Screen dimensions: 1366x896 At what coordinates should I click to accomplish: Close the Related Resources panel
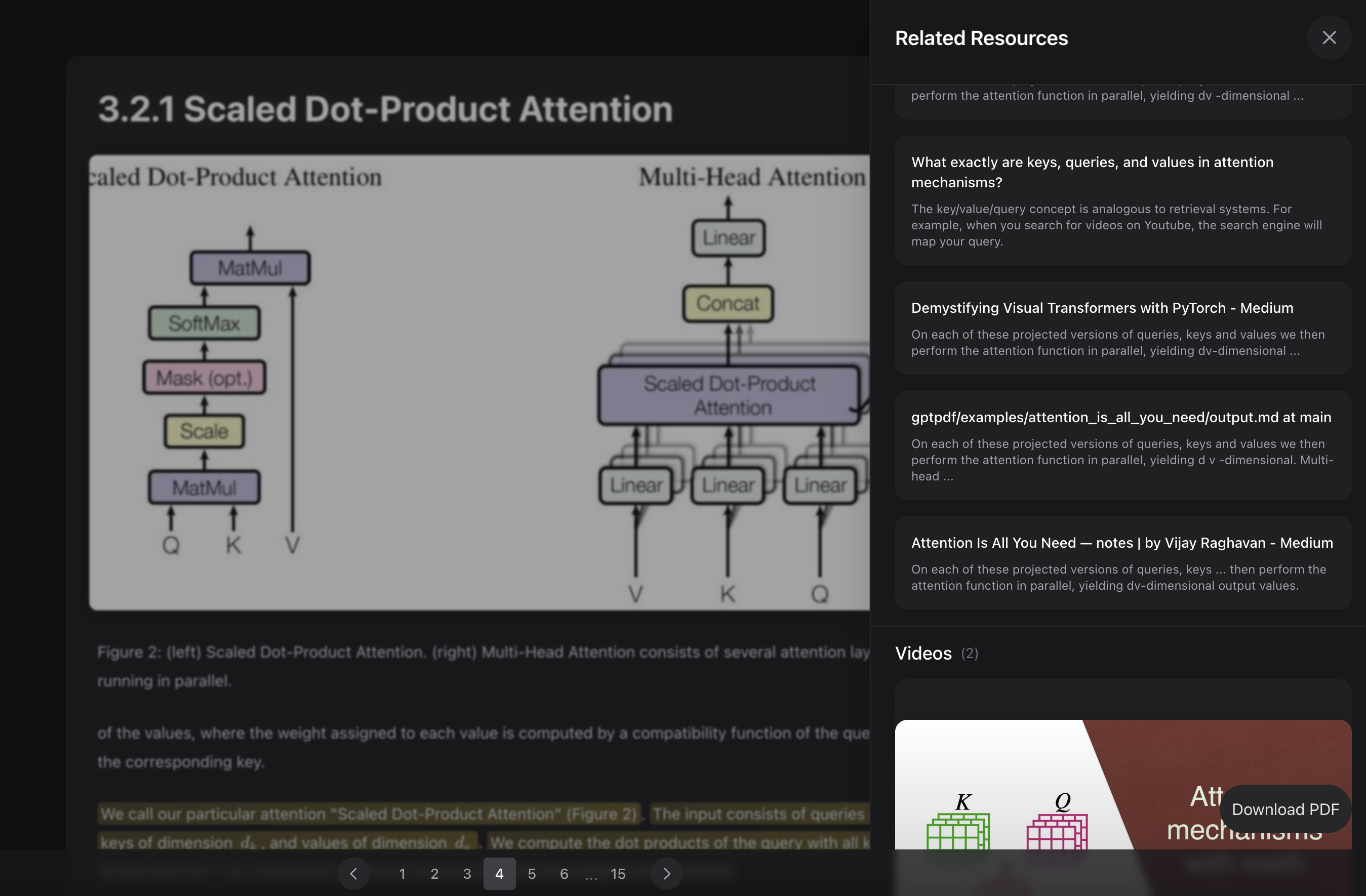click(1329, 38)
